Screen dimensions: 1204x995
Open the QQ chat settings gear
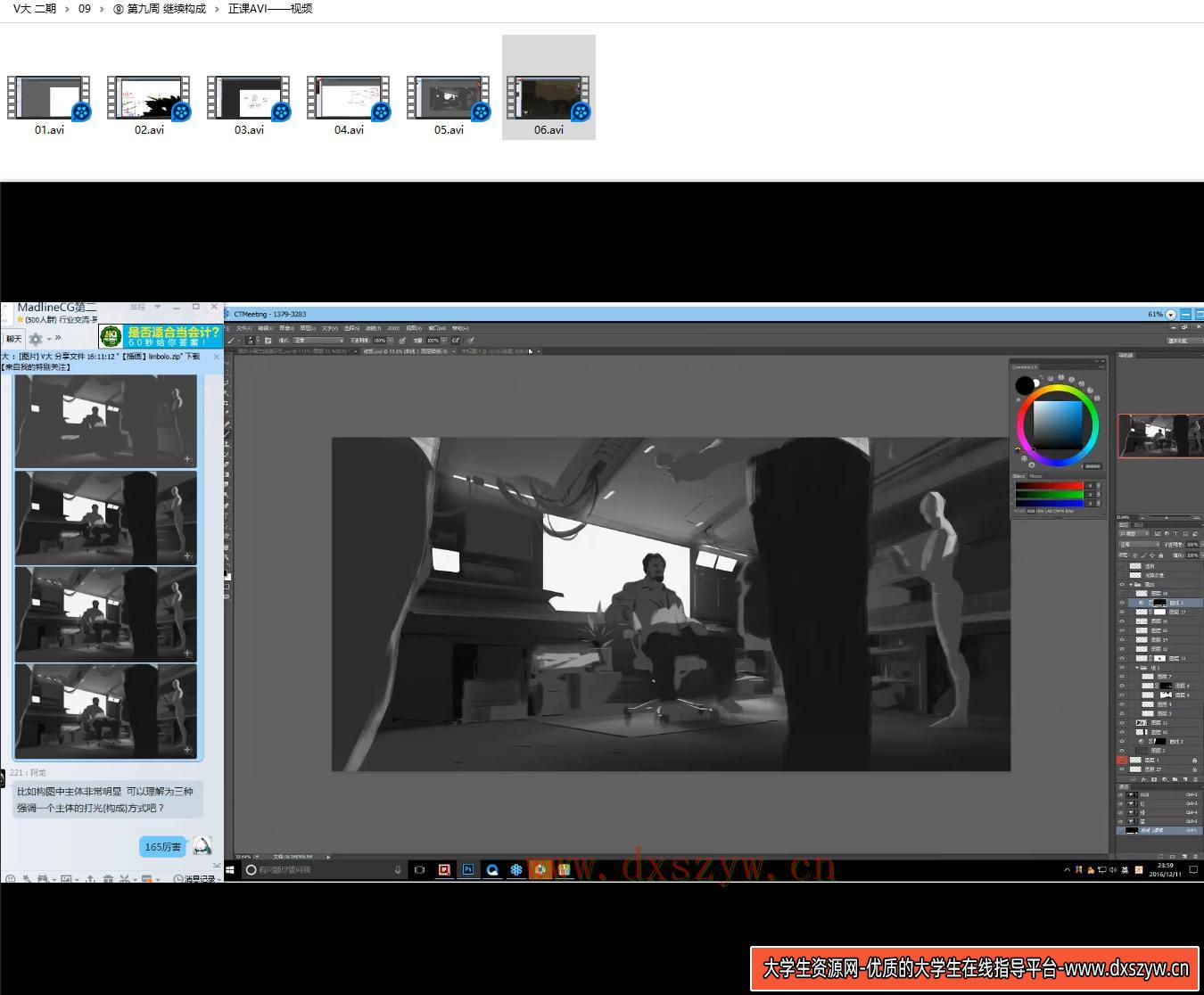pyautogui.click(x=36, y=339)
